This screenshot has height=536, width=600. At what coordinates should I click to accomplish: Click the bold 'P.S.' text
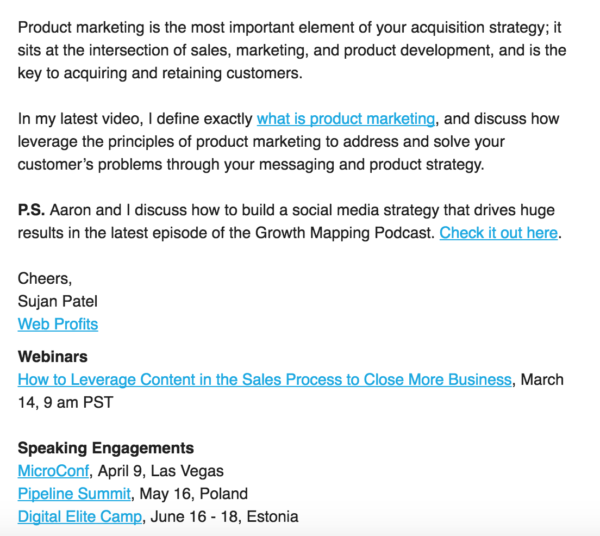31,210
